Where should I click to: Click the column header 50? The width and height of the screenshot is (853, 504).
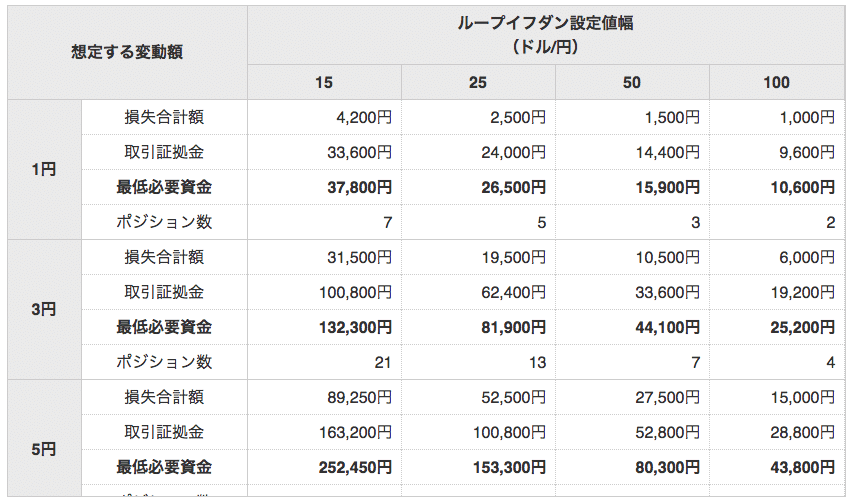(x=632, y=82)
